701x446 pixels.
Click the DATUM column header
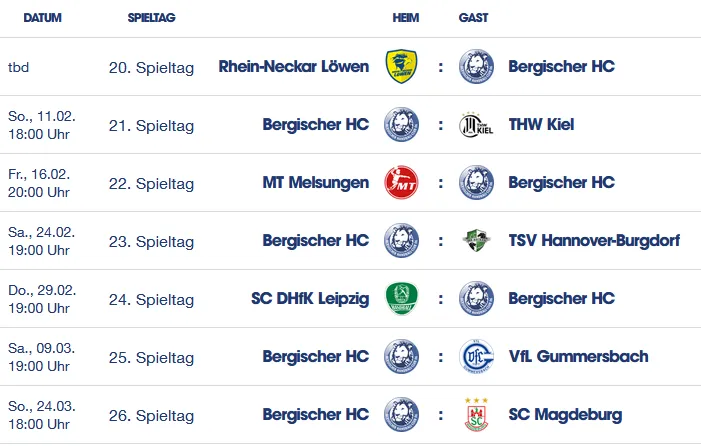(41, 18)
